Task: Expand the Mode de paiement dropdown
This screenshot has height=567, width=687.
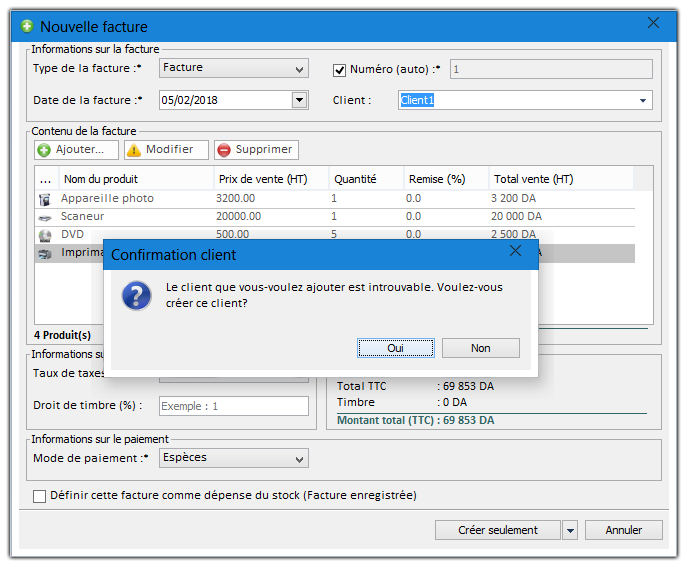Action: (300, 459)
